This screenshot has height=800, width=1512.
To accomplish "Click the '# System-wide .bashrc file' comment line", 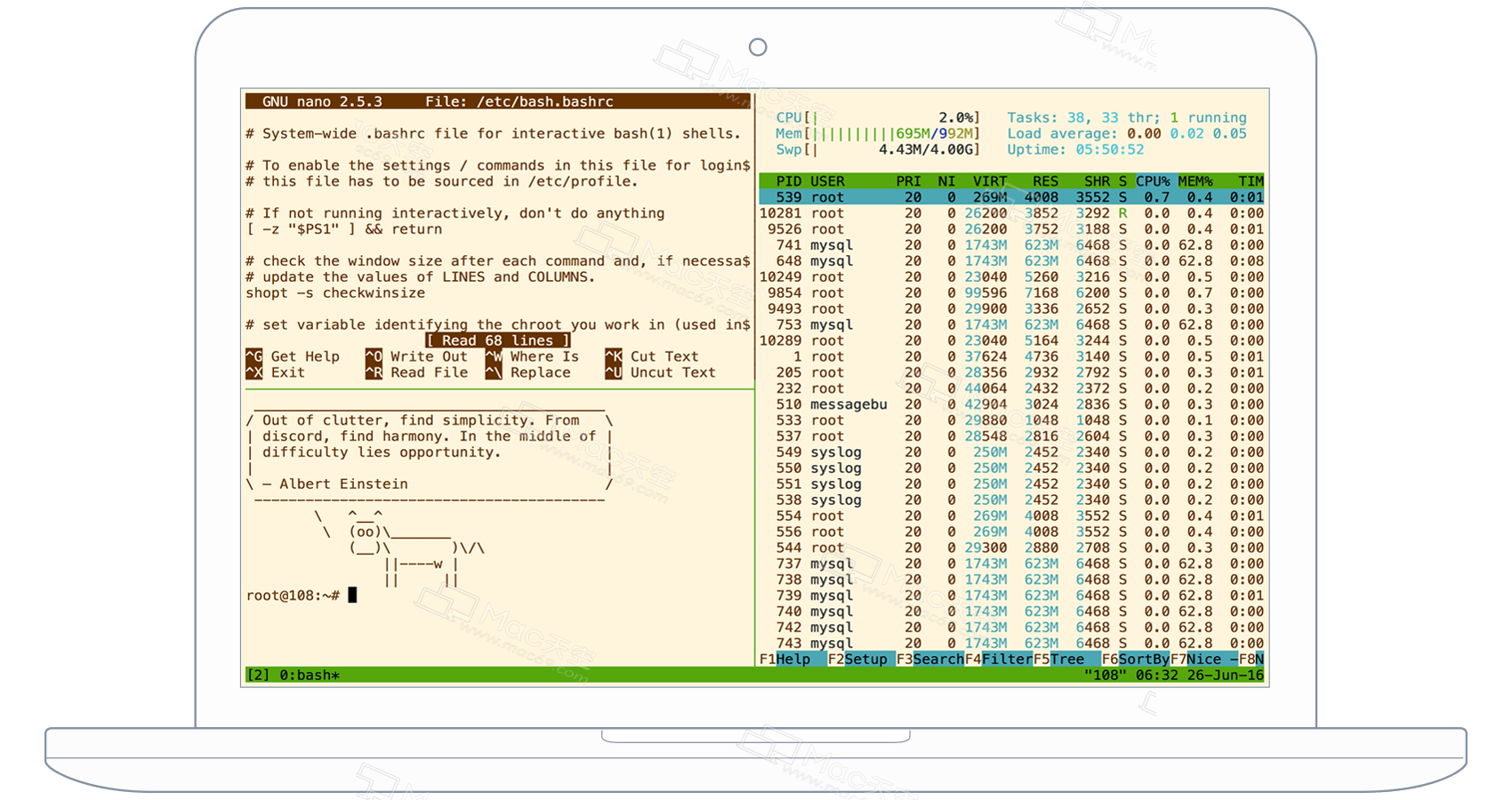I will tap(494, 133).
